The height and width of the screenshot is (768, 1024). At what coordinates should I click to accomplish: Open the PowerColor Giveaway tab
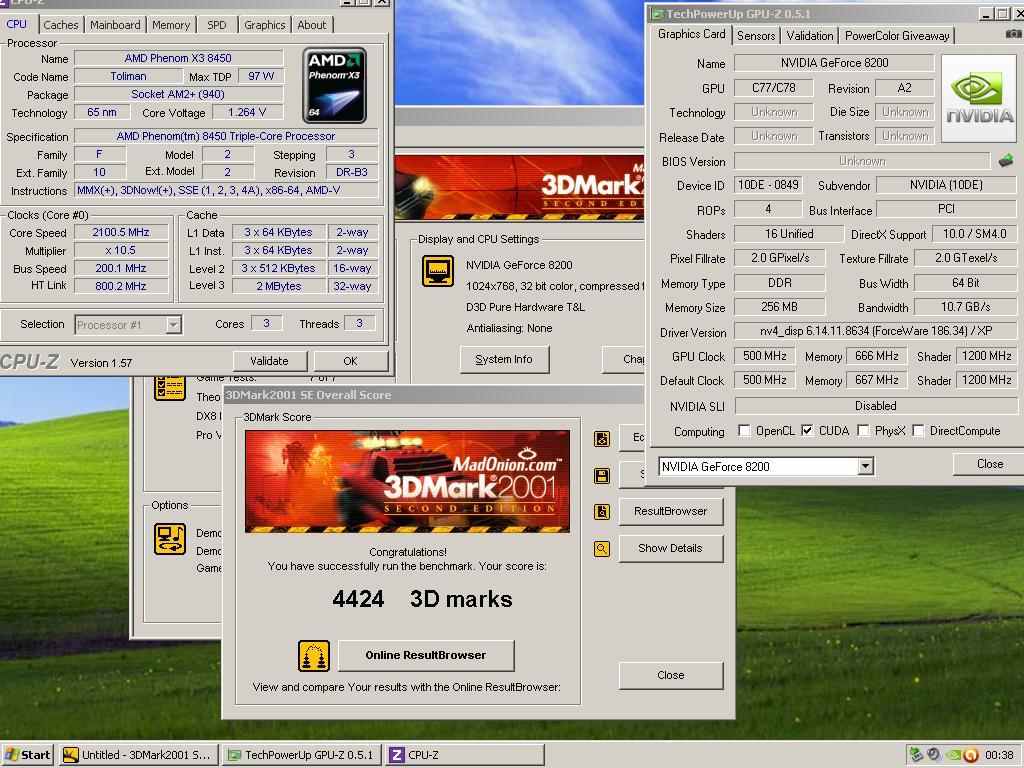click(897, 35)
